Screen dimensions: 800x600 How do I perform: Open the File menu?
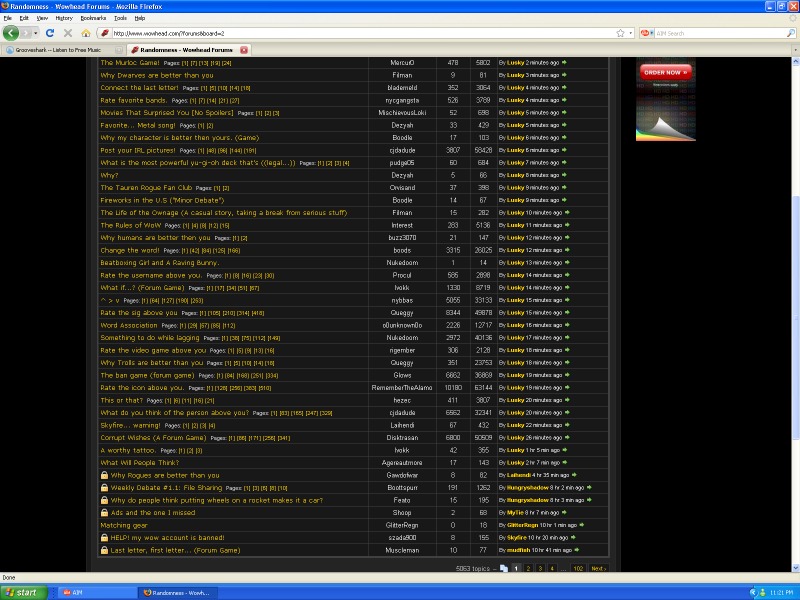7,18
